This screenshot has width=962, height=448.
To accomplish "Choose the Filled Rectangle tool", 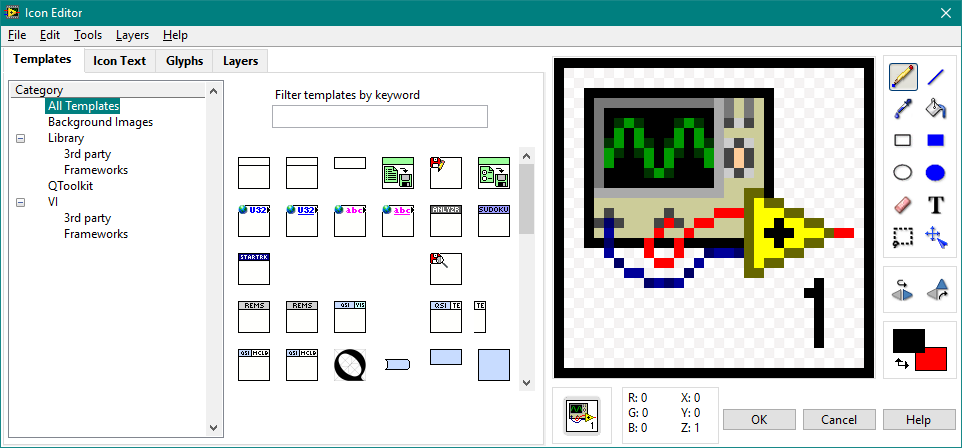I will 936,140.
